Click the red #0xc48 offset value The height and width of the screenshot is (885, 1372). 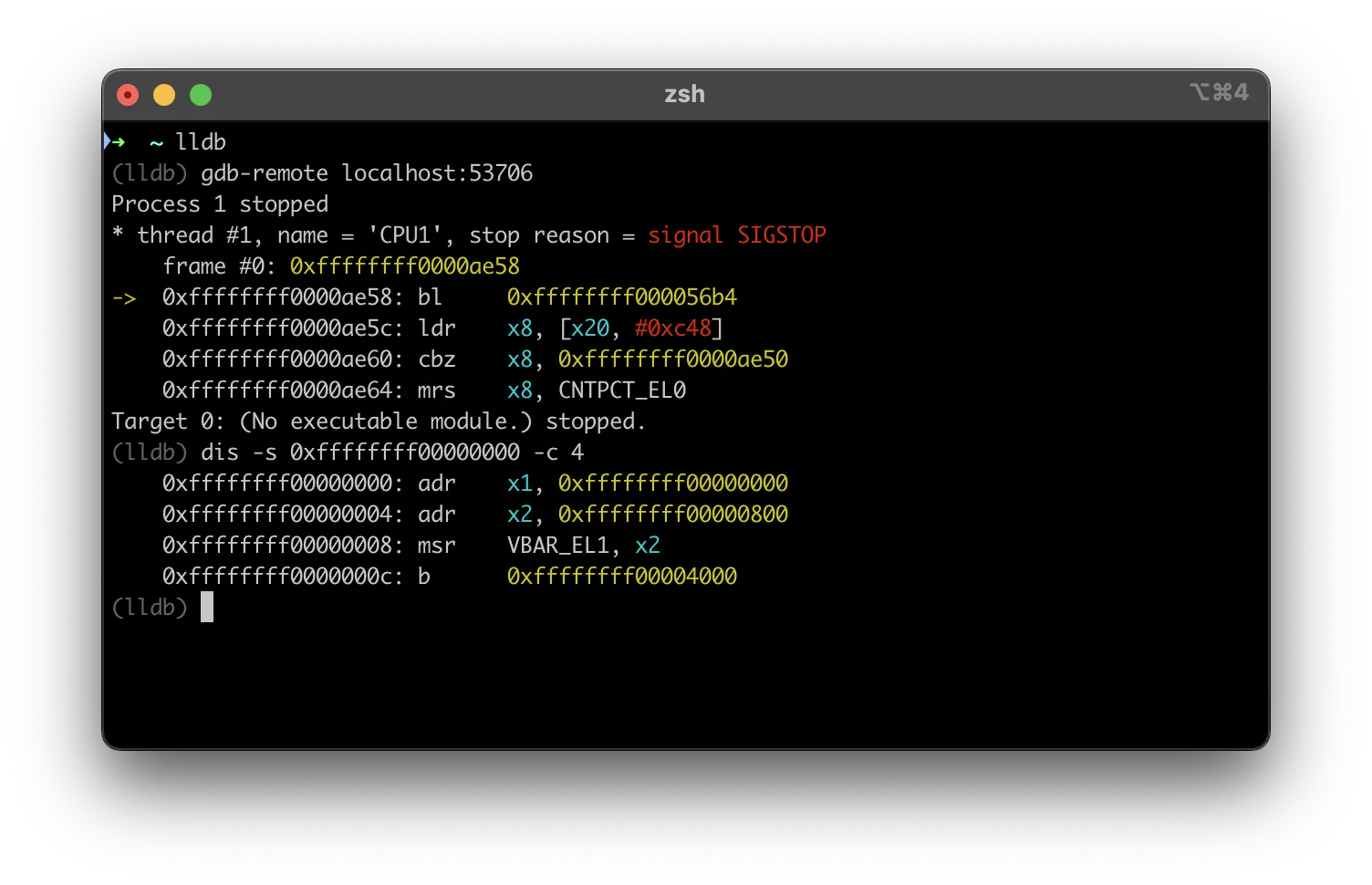coord(673,328)
